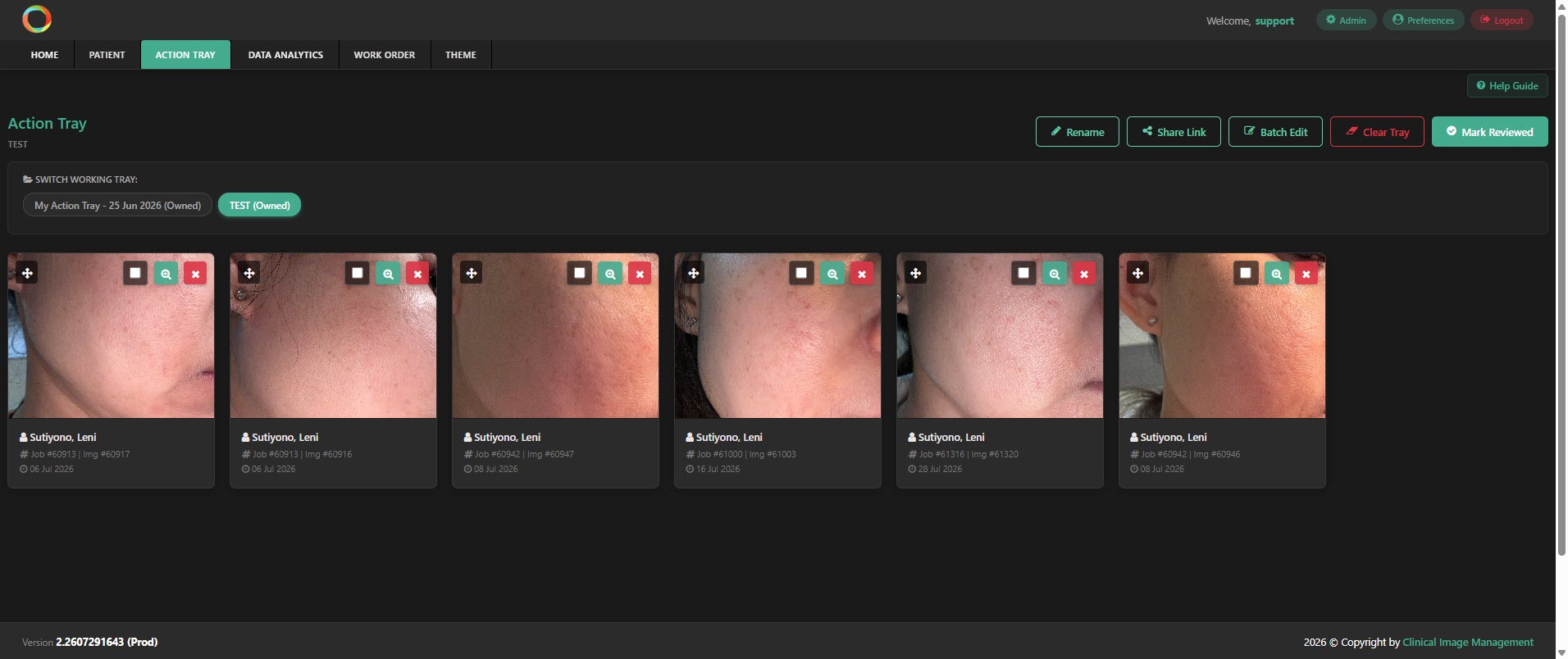Tick the checkbox on Img #61320
Image resolution: width=1568 pixels, height=659 pixels.
pyautogui.click(x=1024, y=273)
